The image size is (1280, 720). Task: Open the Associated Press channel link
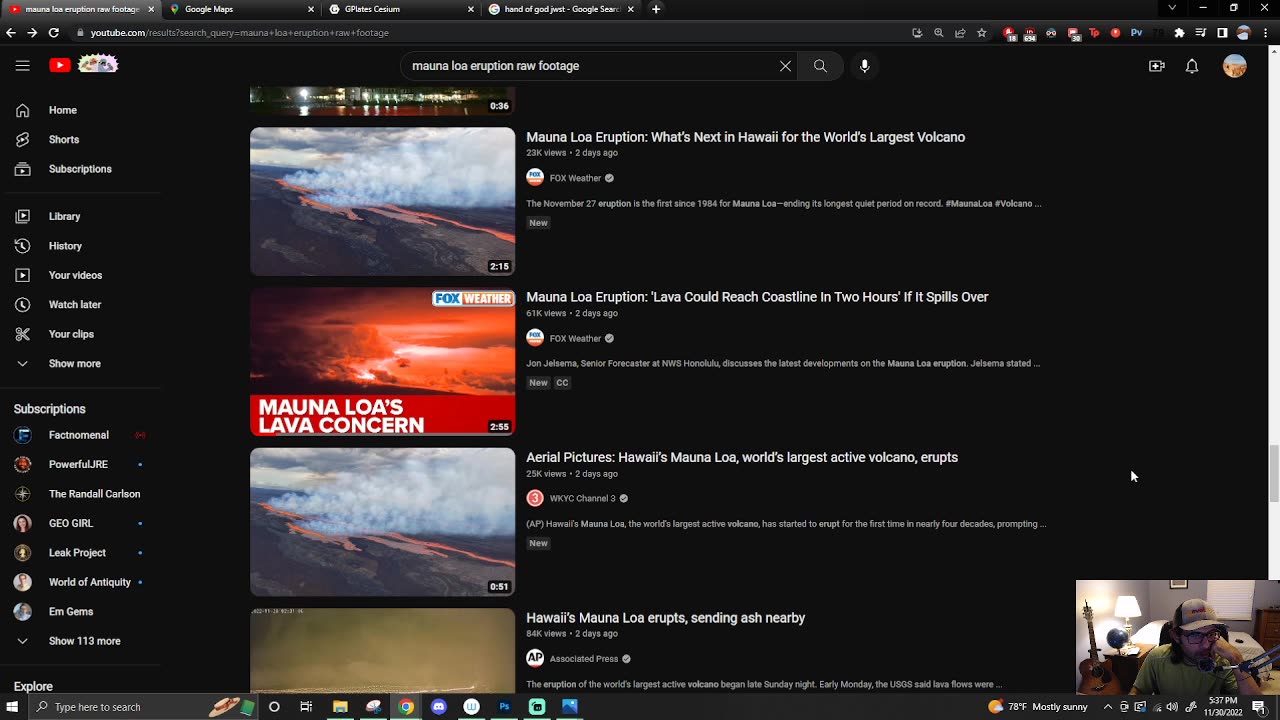pyautogui.click(x=584, y=659)
